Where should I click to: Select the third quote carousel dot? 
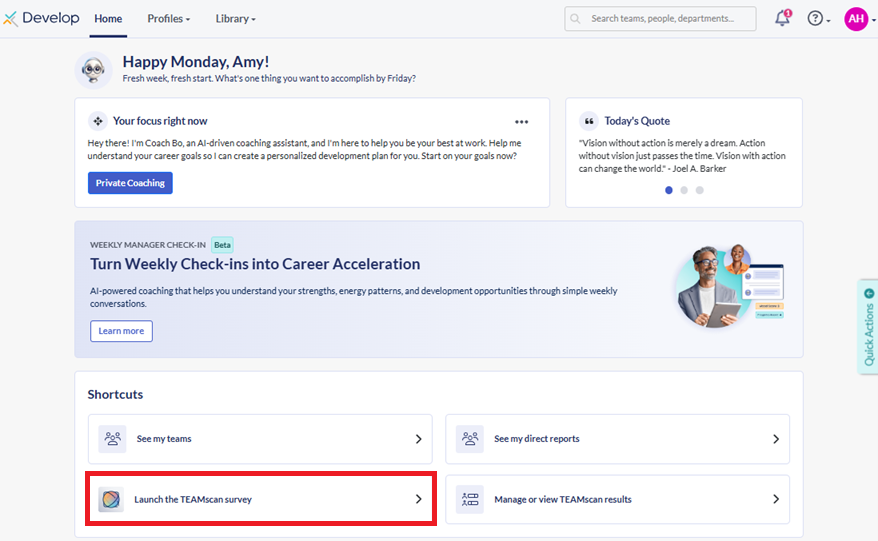click(699, 190)
